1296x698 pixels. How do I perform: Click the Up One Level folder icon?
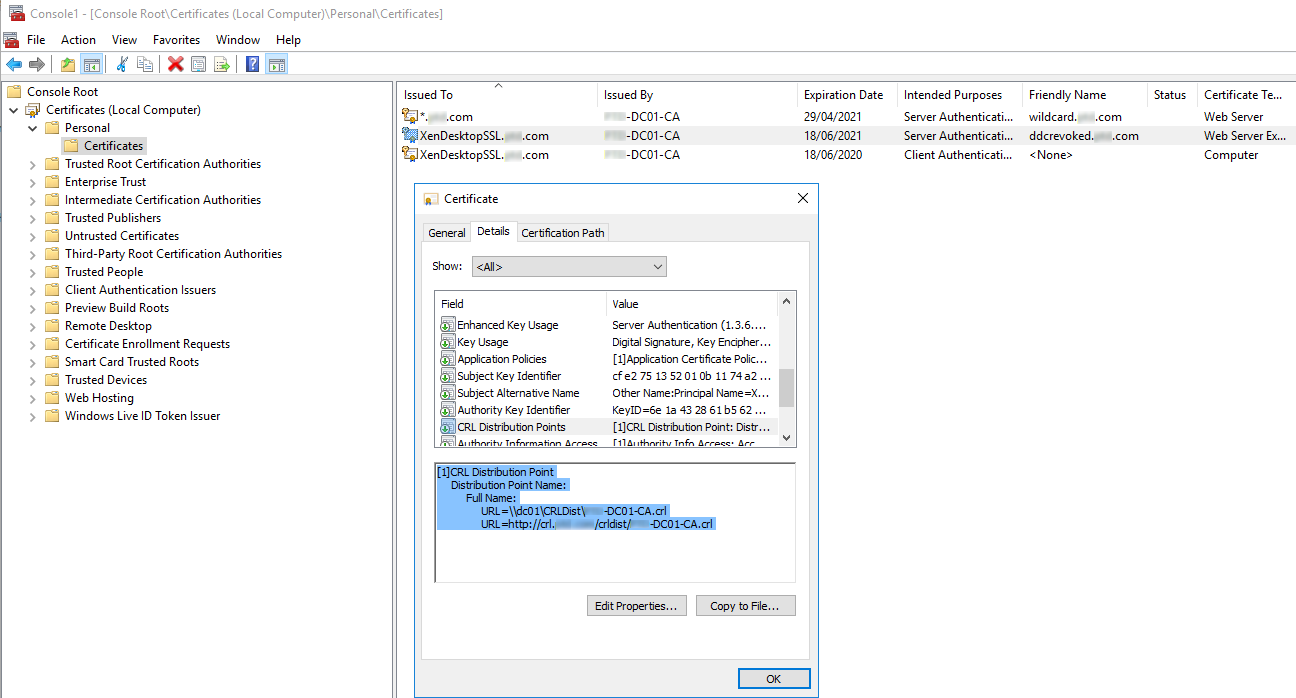(68, 63)
